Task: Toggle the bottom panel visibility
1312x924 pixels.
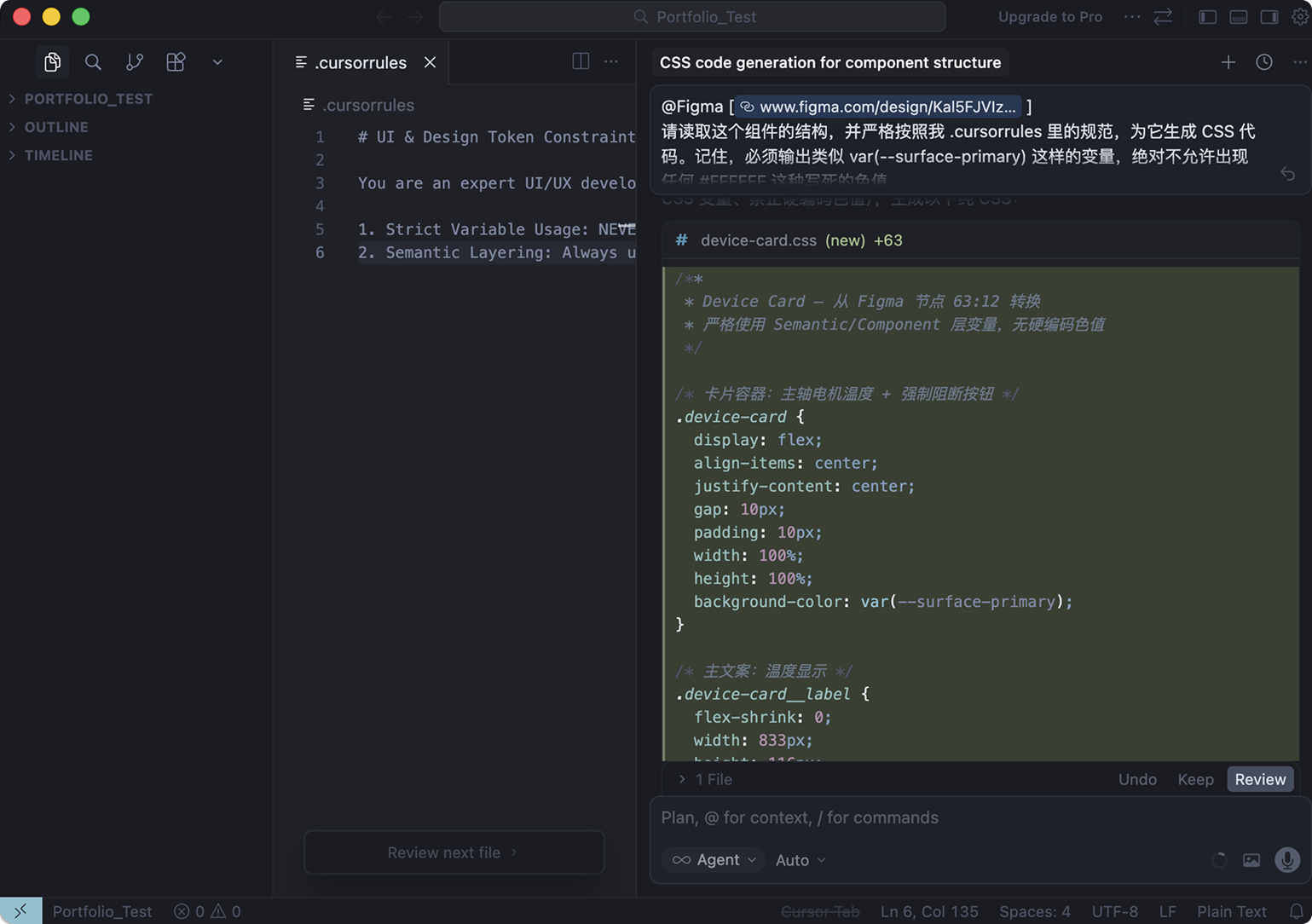Action: point(1238,16)
